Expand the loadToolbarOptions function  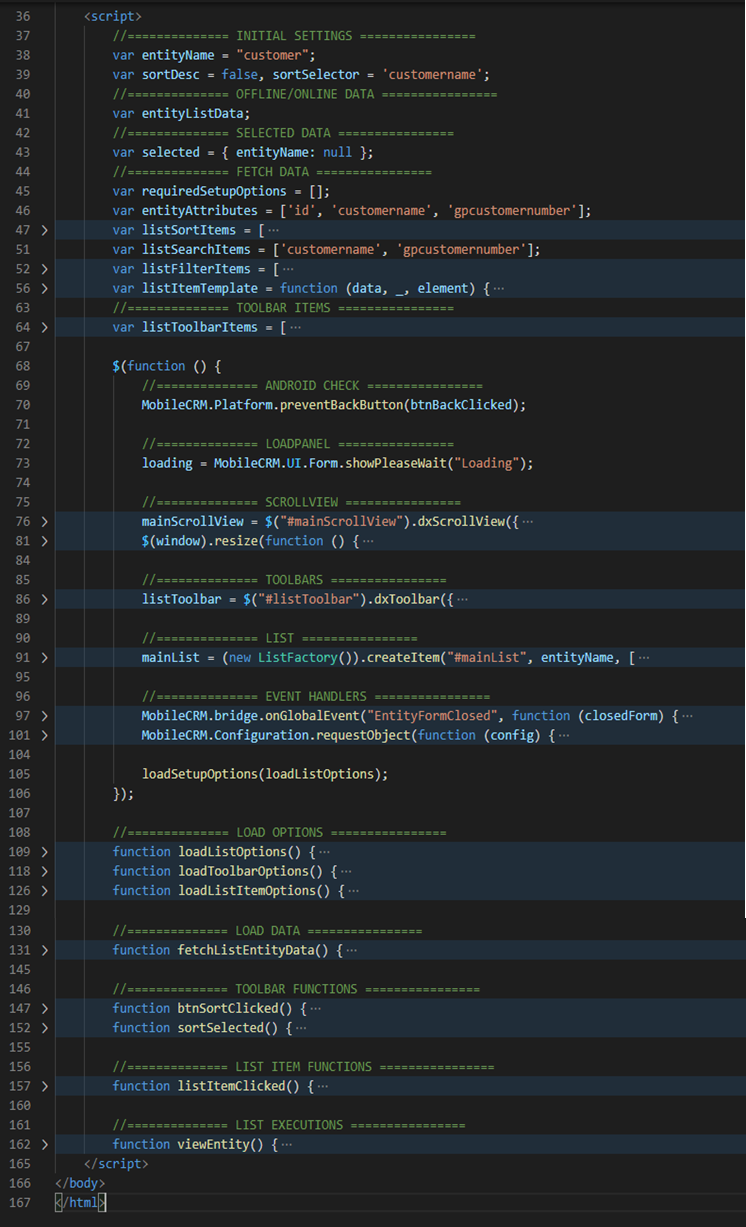44,871
